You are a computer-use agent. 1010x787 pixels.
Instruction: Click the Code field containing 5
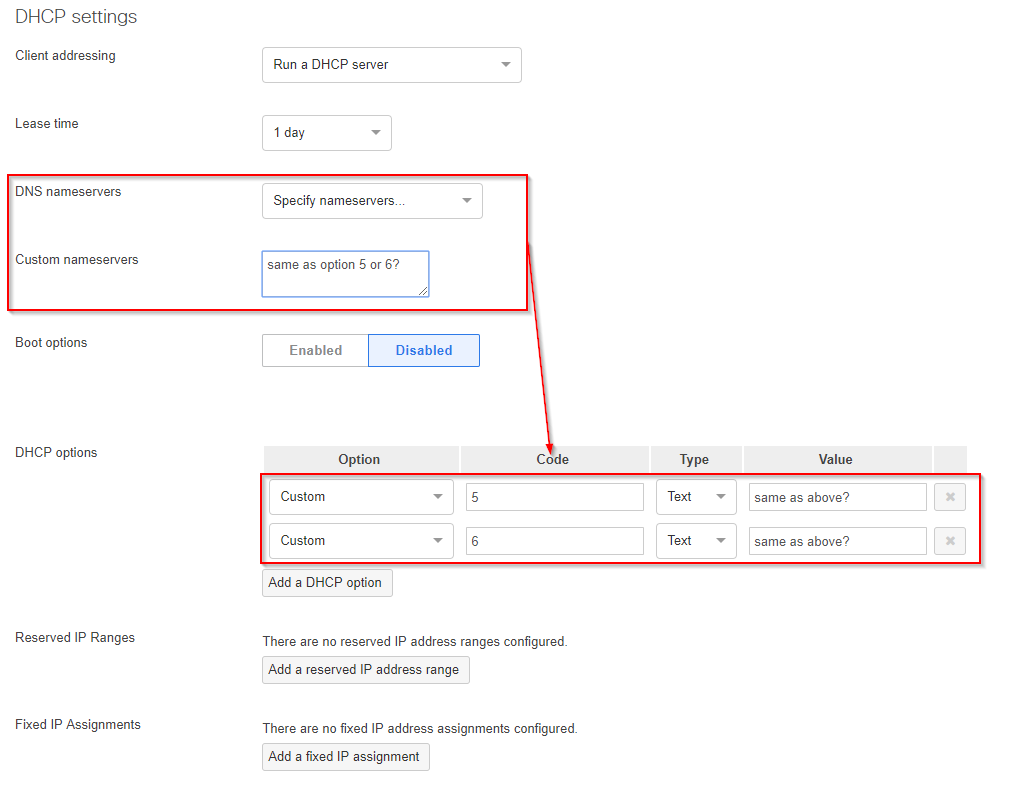[x=554, y=497]
